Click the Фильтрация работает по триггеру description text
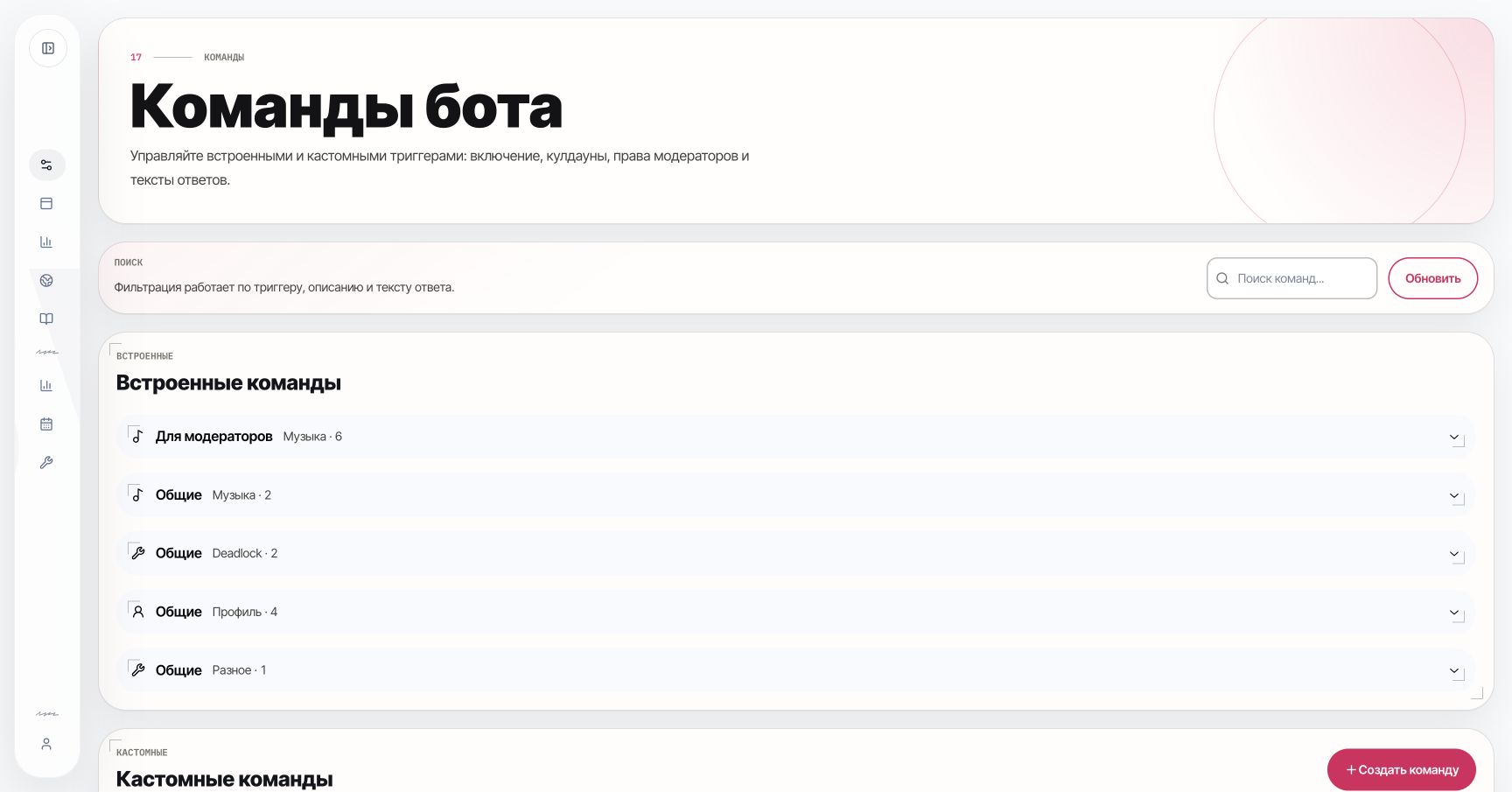The width and height of the screenshot is (1512, 792). 284,287
